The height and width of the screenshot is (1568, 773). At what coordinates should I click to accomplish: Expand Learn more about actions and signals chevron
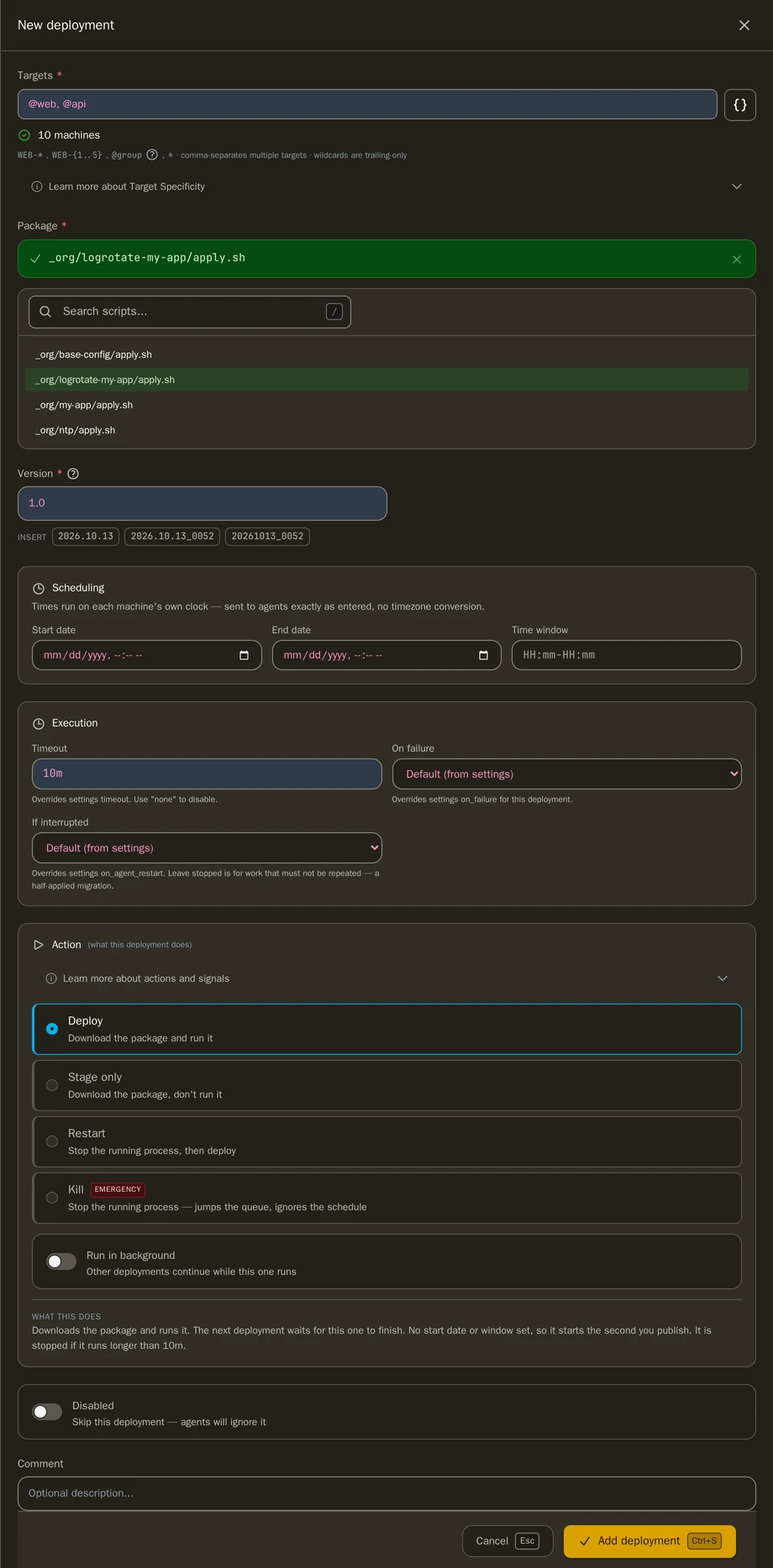722,978
